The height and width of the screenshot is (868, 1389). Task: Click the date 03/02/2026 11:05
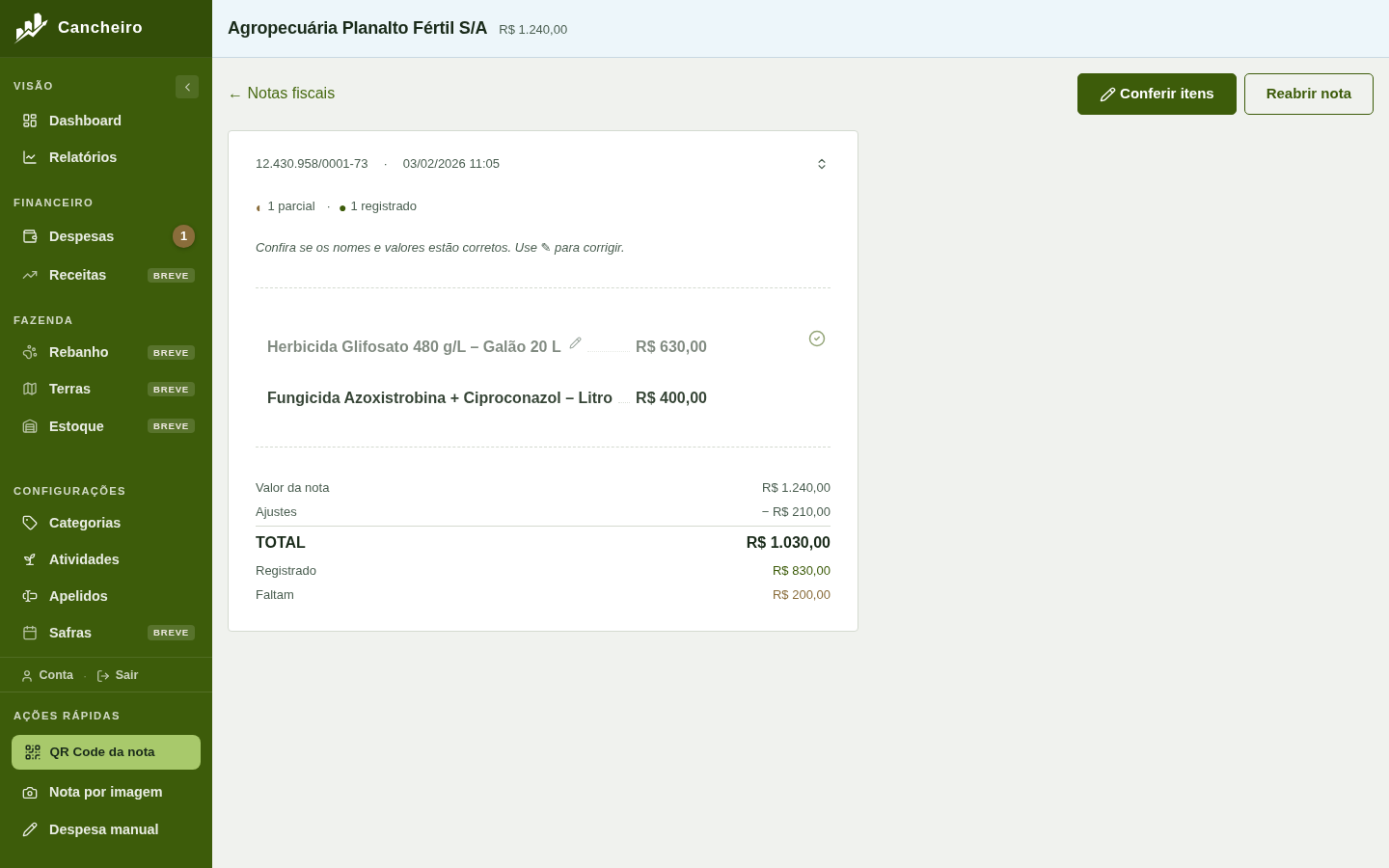point(451,164)
